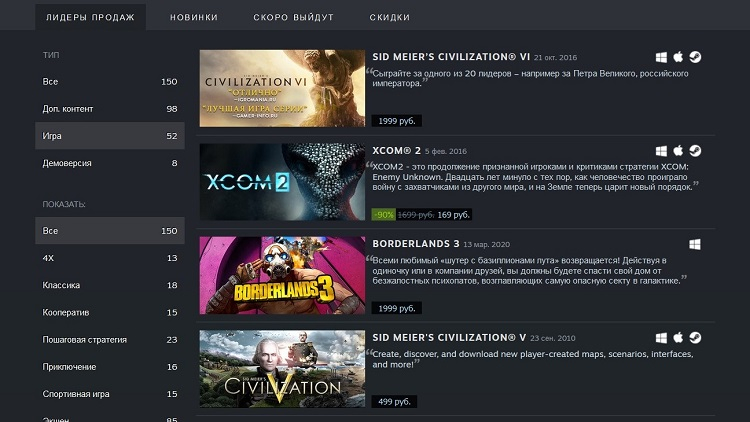Filter by 4X genre

(x=110, y=258)
